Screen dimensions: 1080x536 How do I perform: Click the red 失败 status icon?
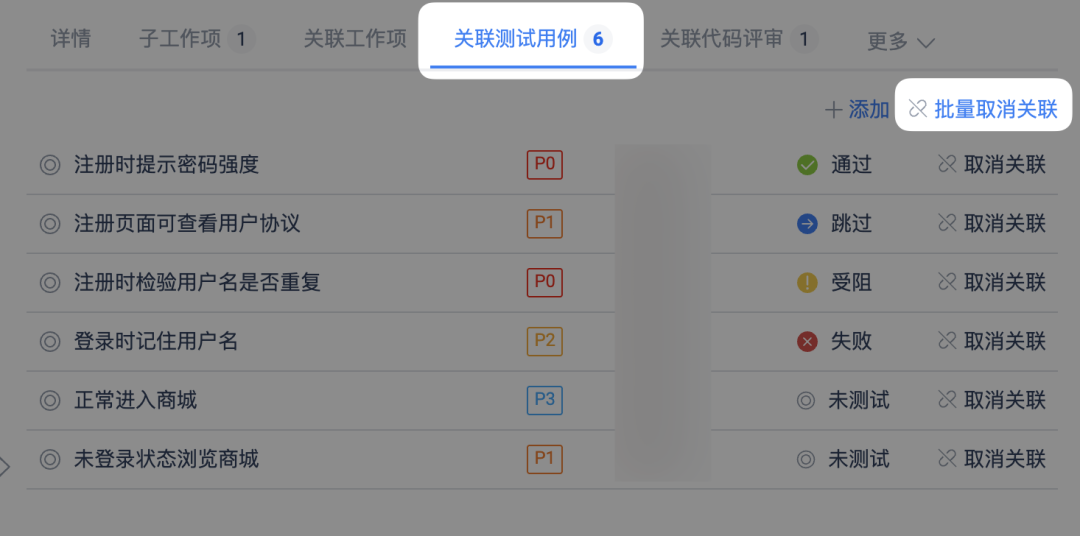(x=807, y=342)
